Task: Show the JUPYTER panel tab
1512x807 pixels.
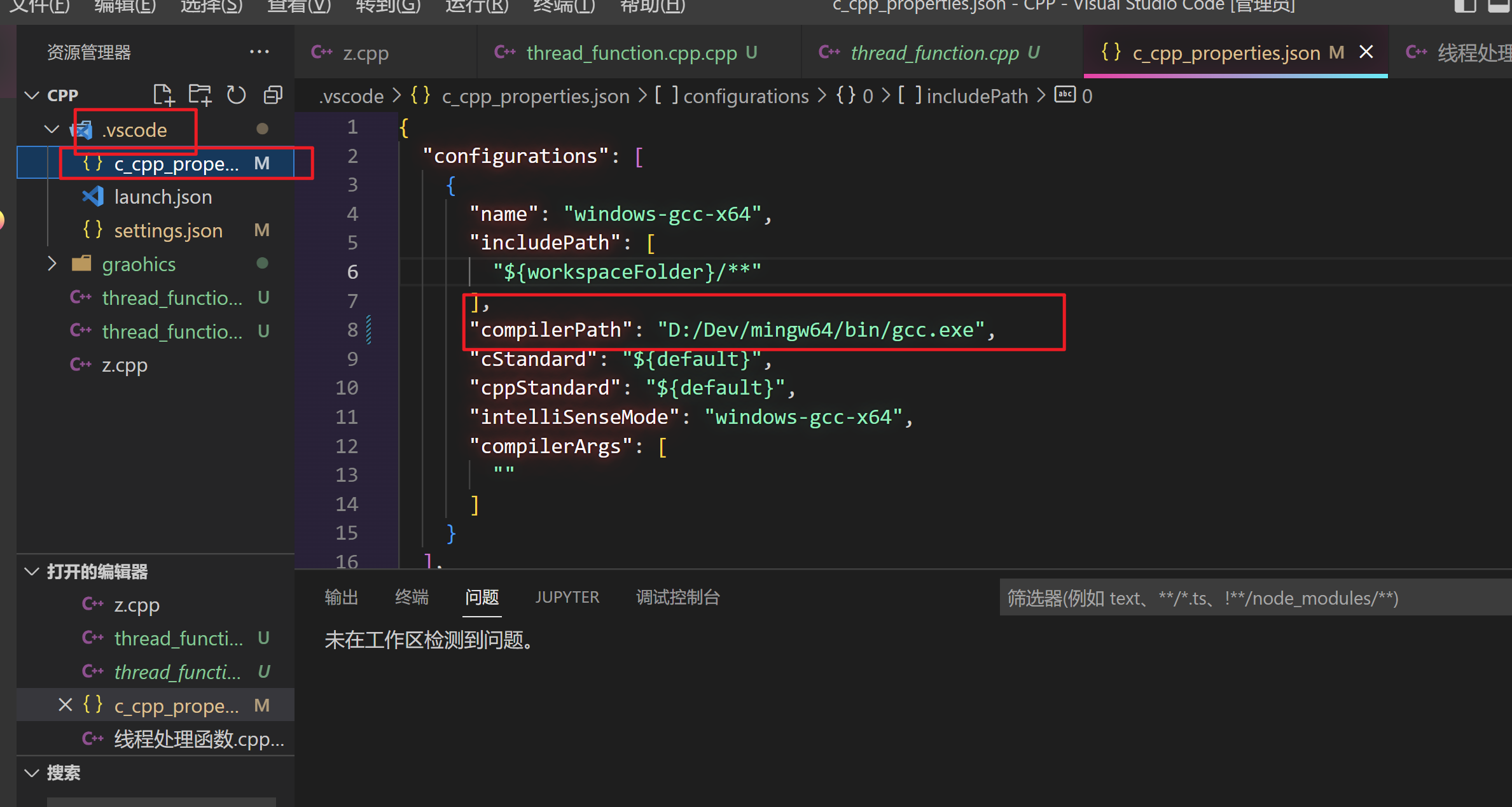Action: tap(567, 597)
